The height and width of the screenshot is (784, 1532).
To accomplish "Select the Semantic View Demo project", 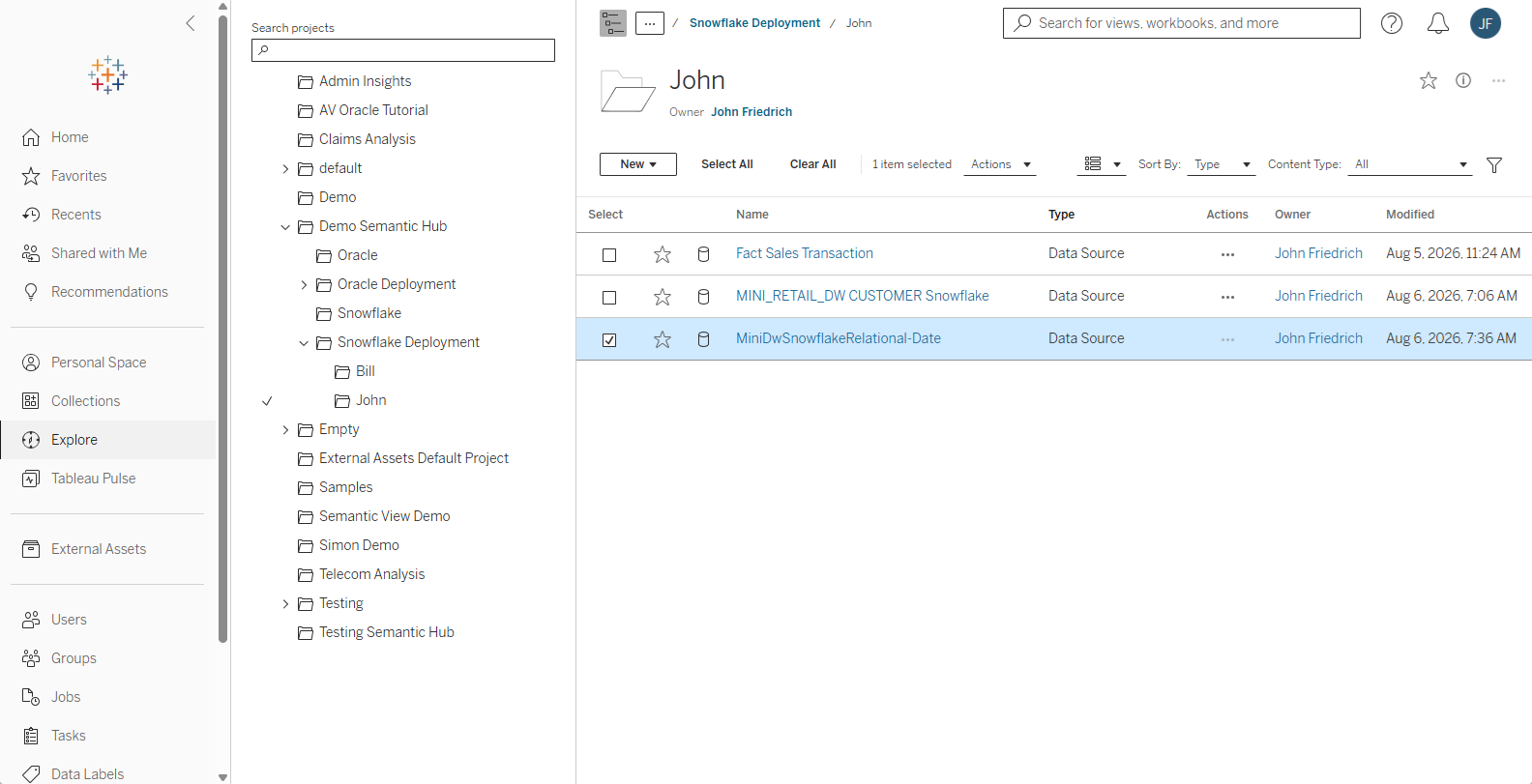I will (x=385, y=516).
